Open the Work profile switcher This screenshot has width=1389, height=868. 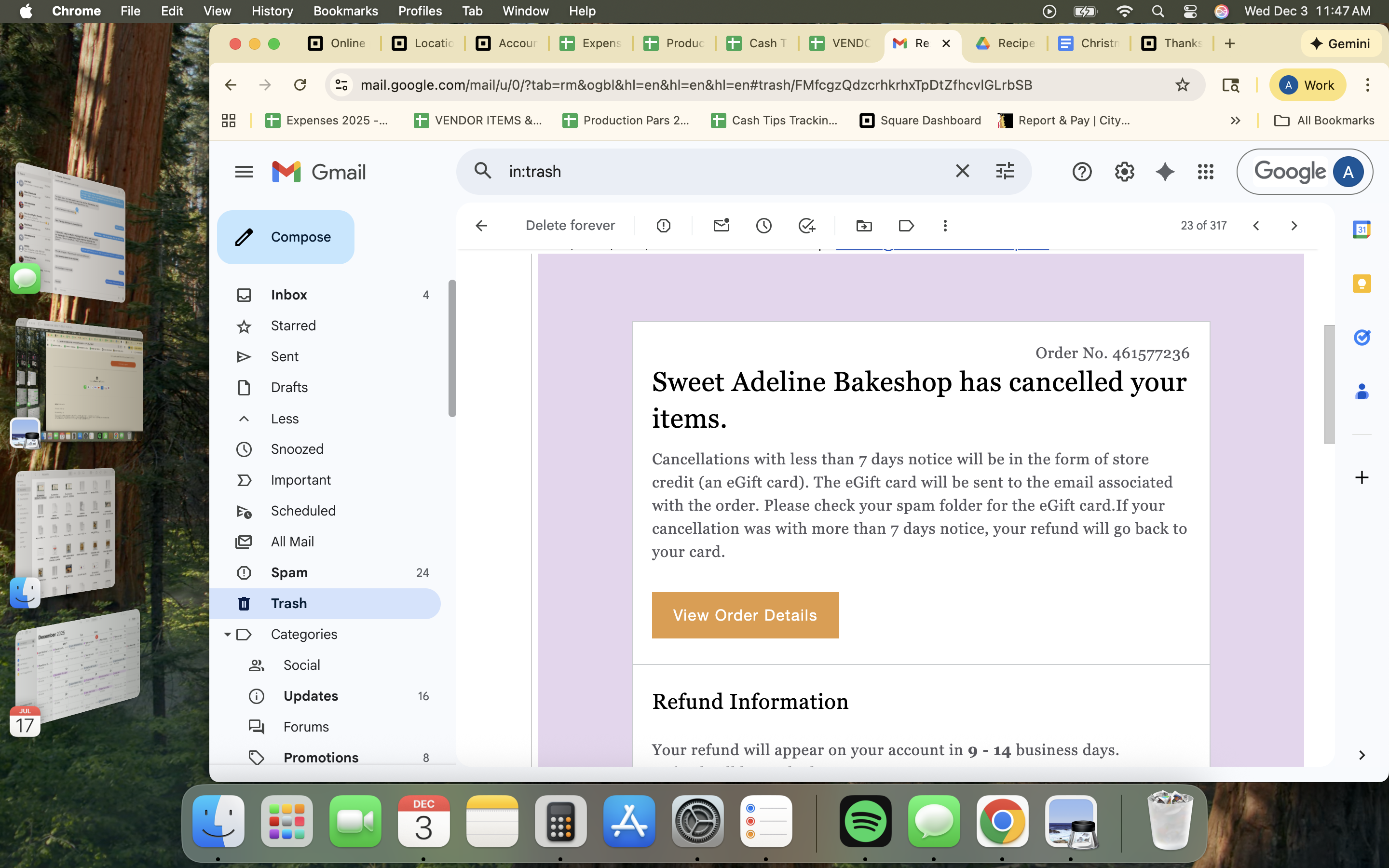pos(1307,85)
